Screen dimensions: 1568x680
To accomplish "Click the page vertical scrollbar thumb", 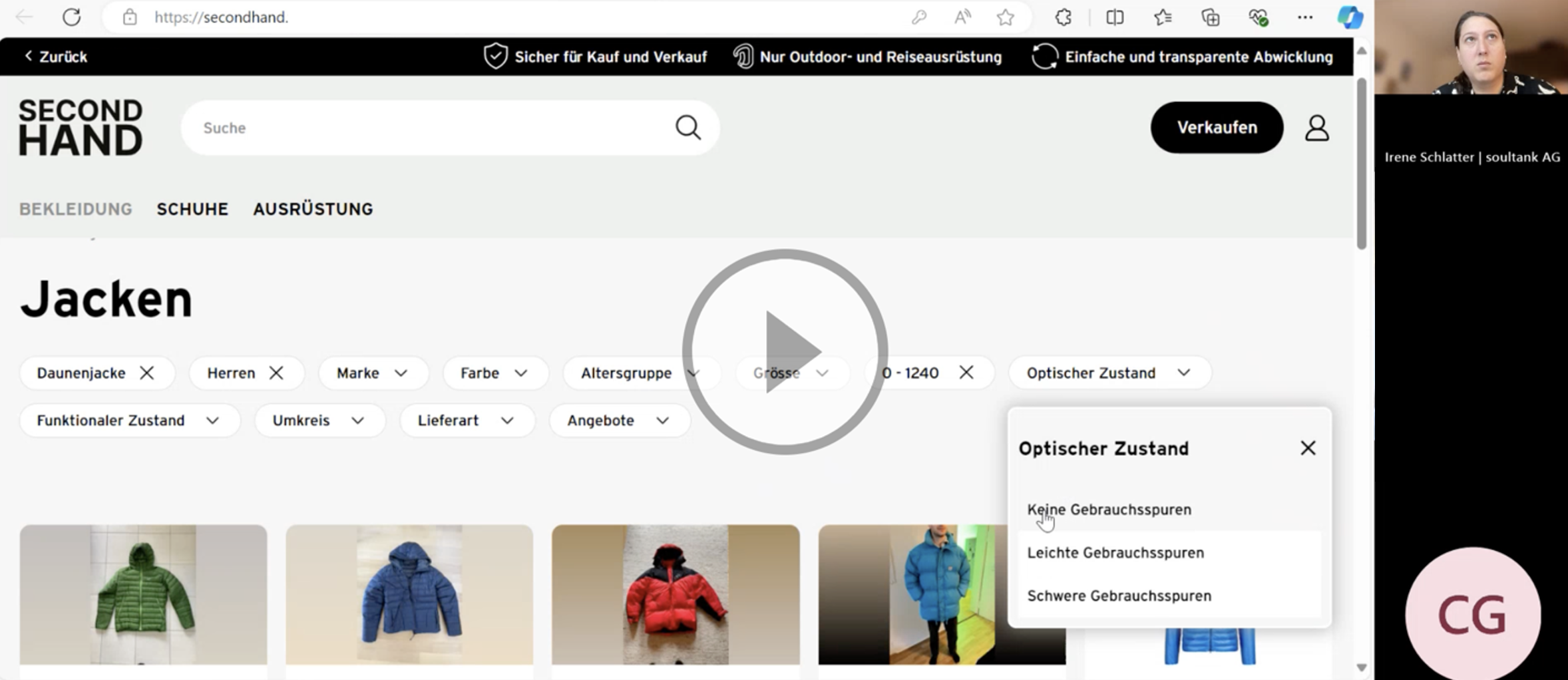I will tap(1362, 163).
